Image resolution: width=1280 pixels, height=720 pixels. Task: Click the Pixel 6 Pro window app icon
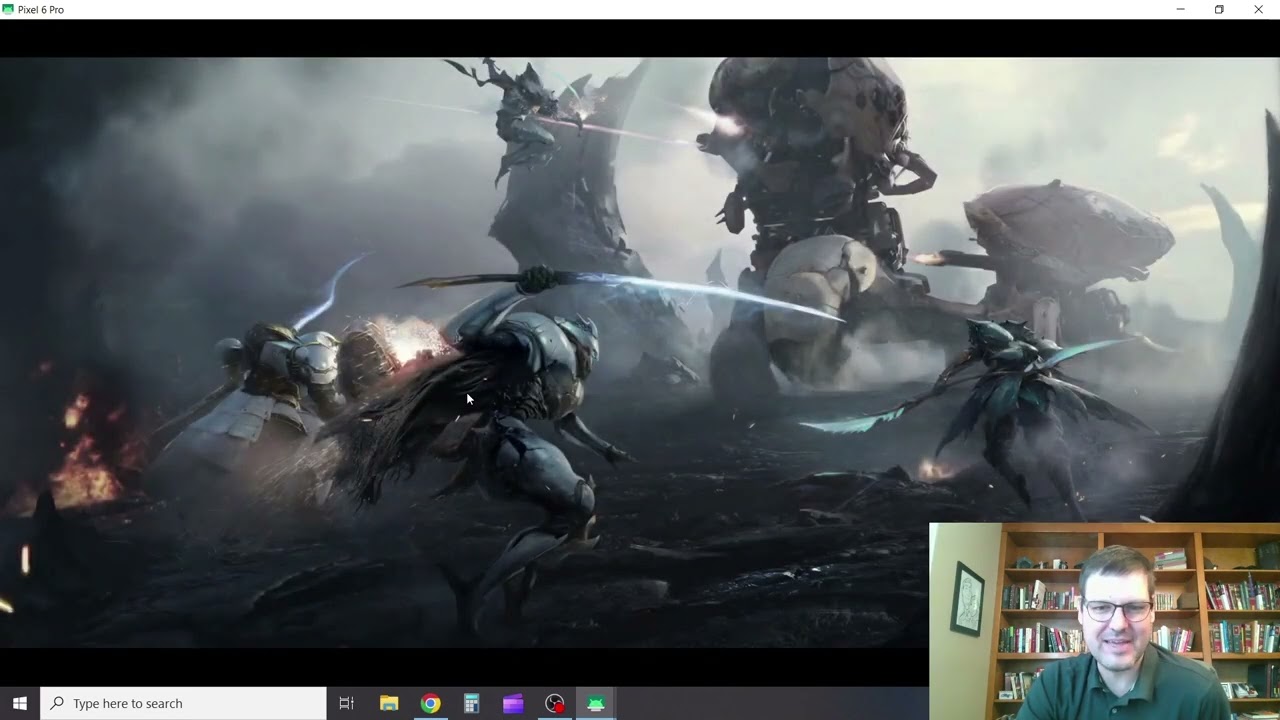click(9, 9)
